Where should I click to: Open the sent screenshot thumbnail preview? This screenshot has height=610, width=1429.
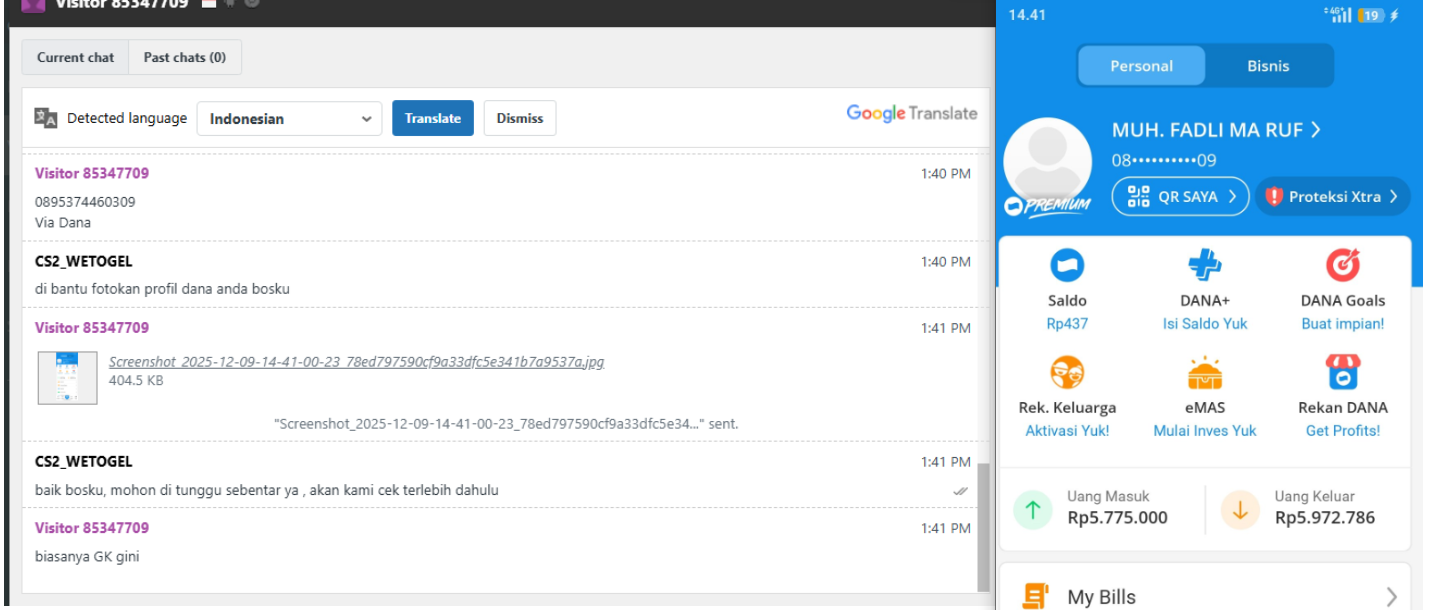(x=68, y=378)
